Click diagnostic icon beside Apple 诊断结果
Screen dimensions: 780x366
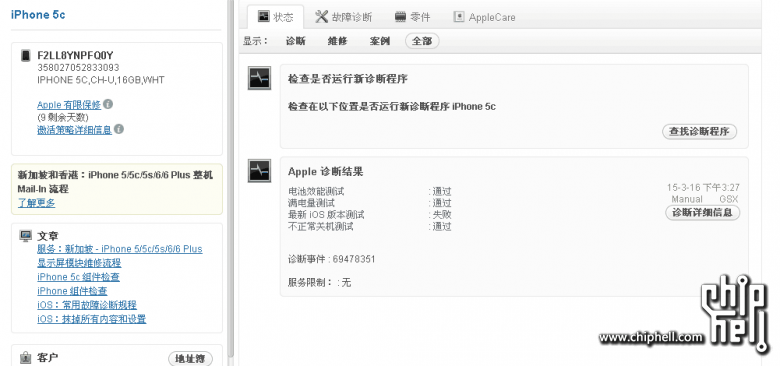pyautogui.click(x=259, y=171)
